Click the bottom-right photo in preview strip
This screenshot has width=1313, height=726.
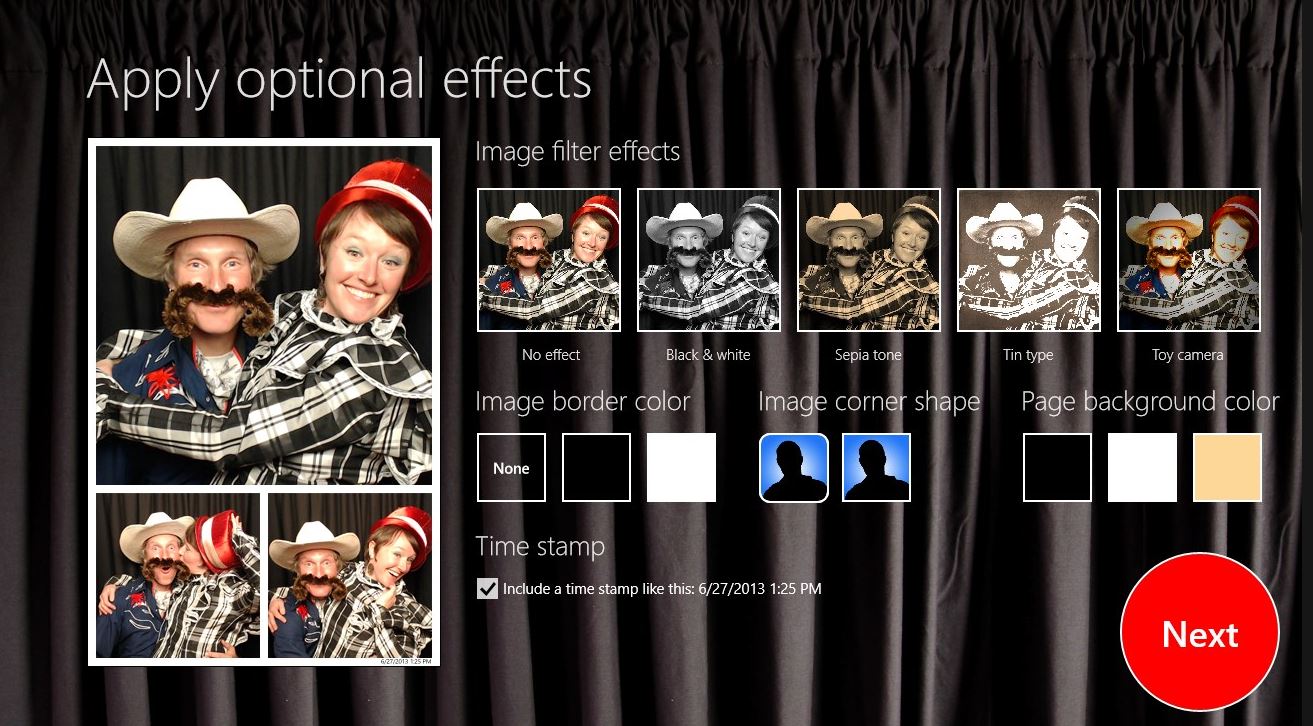[x=350, y=573]
